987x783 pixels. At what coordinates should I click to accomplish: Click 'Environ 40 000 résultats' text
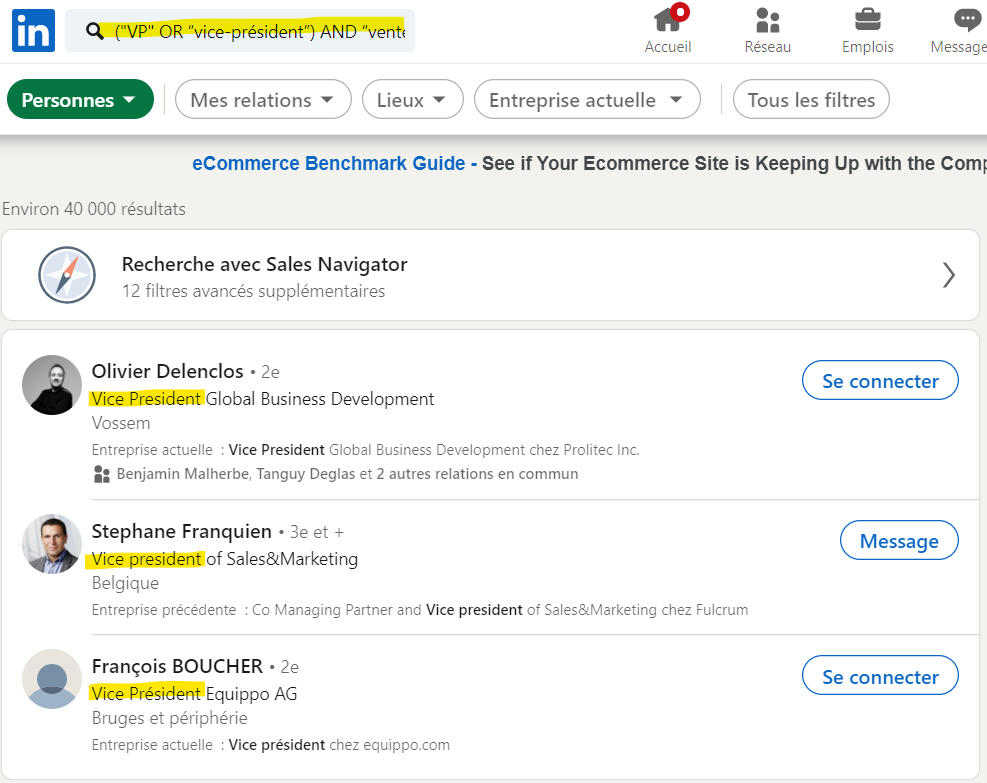[x=94, y=209]
